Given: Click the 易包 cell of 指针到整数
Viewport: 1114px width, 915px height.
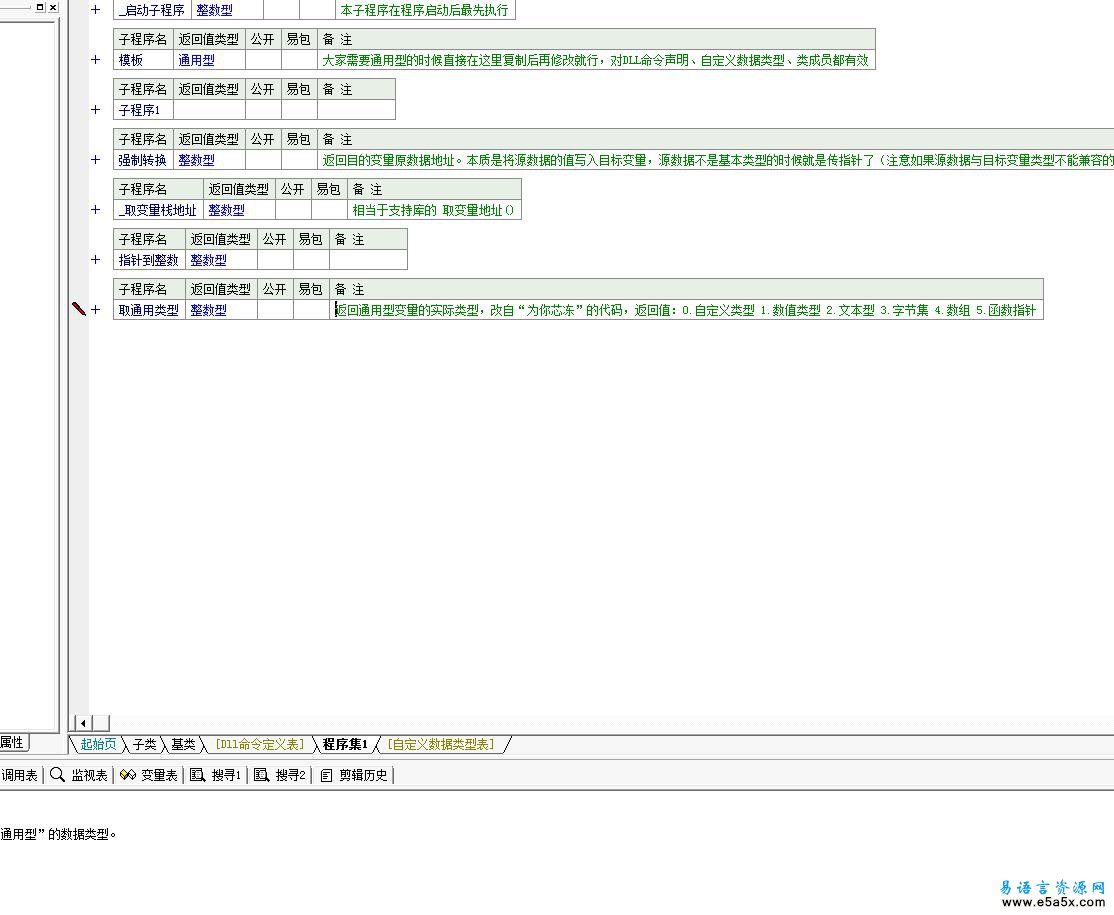Looking at the screenshot, I should (311, 260).
